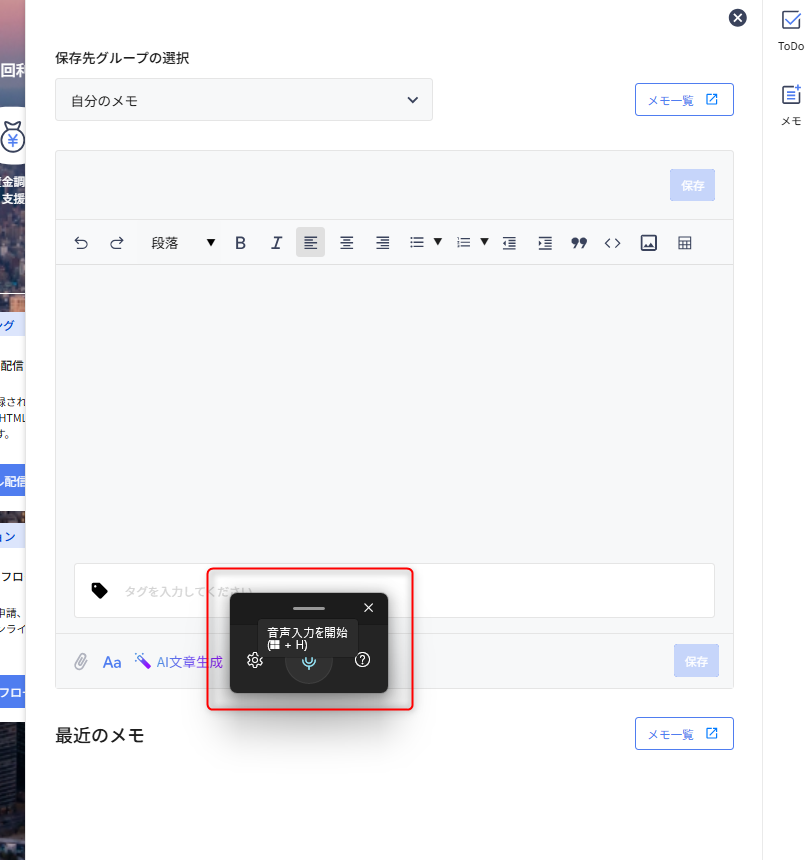The height and width of the screenshot is (860, 806).
Task: Open the メモ tab in right sidebar
Action: pos(790,105)
